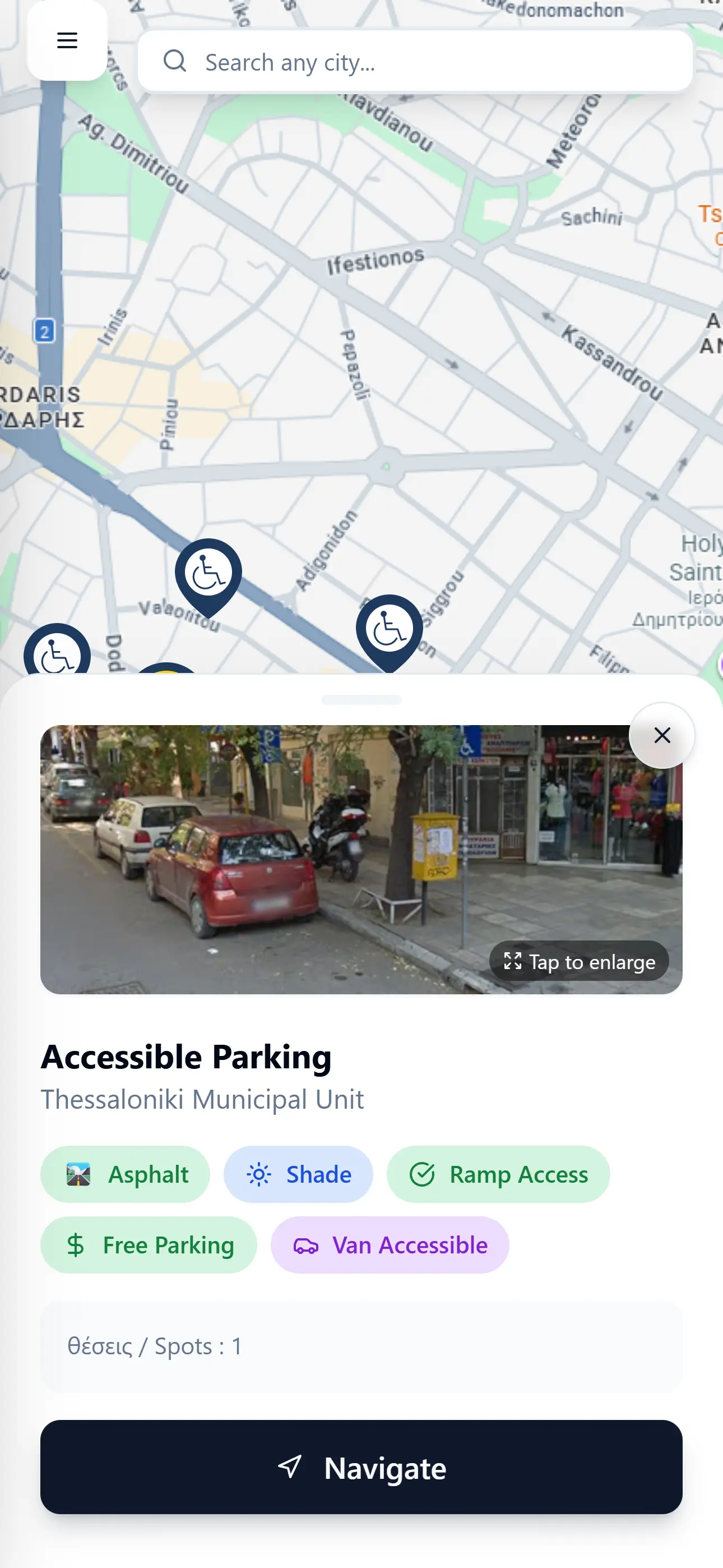Screen dimensions: 723x1568
Task: Start navigation with the Navigate button
Action: tap(361, 1468)
